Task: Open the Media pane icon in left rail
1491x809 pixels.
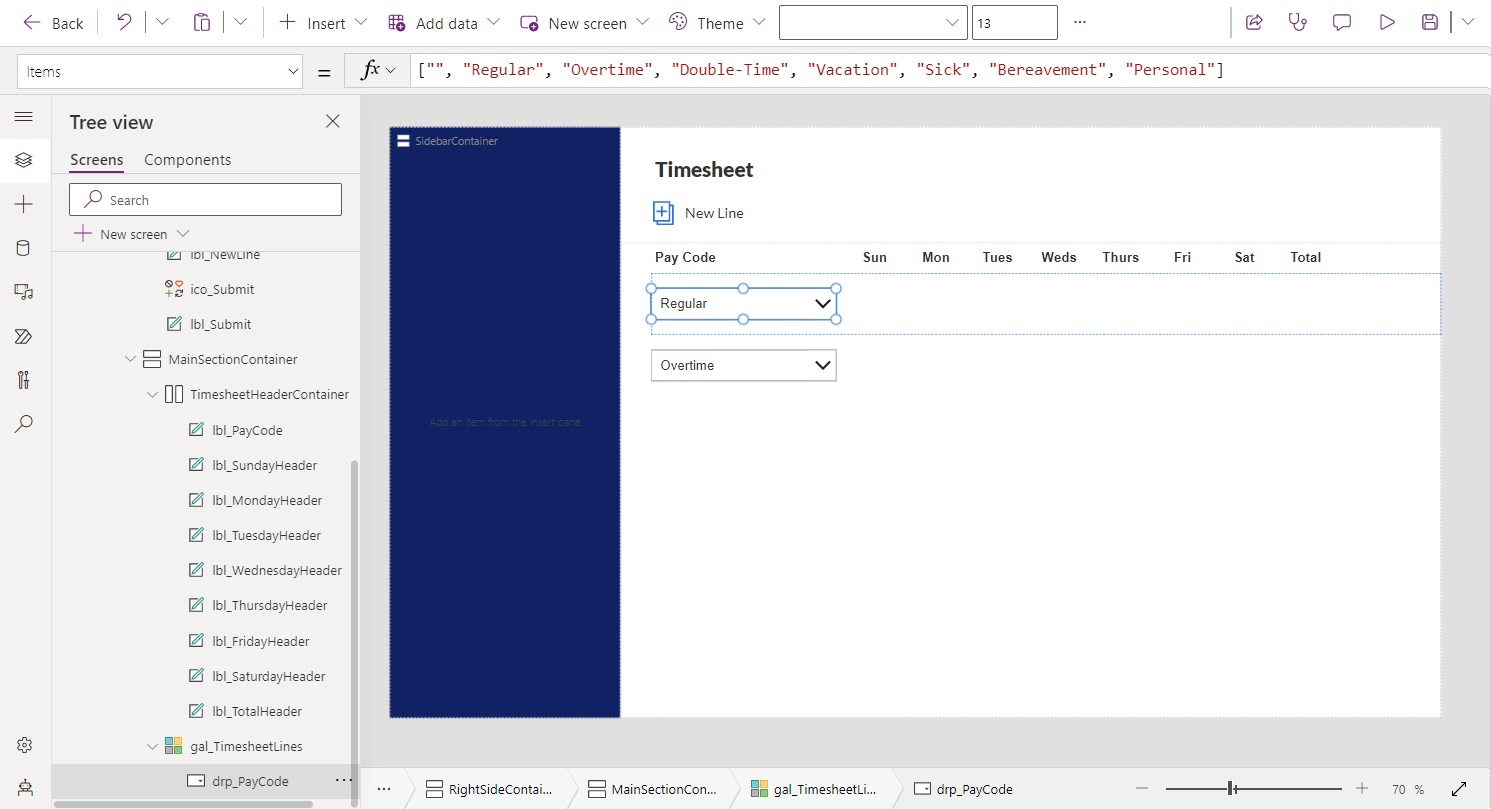Action: point(24,292)
